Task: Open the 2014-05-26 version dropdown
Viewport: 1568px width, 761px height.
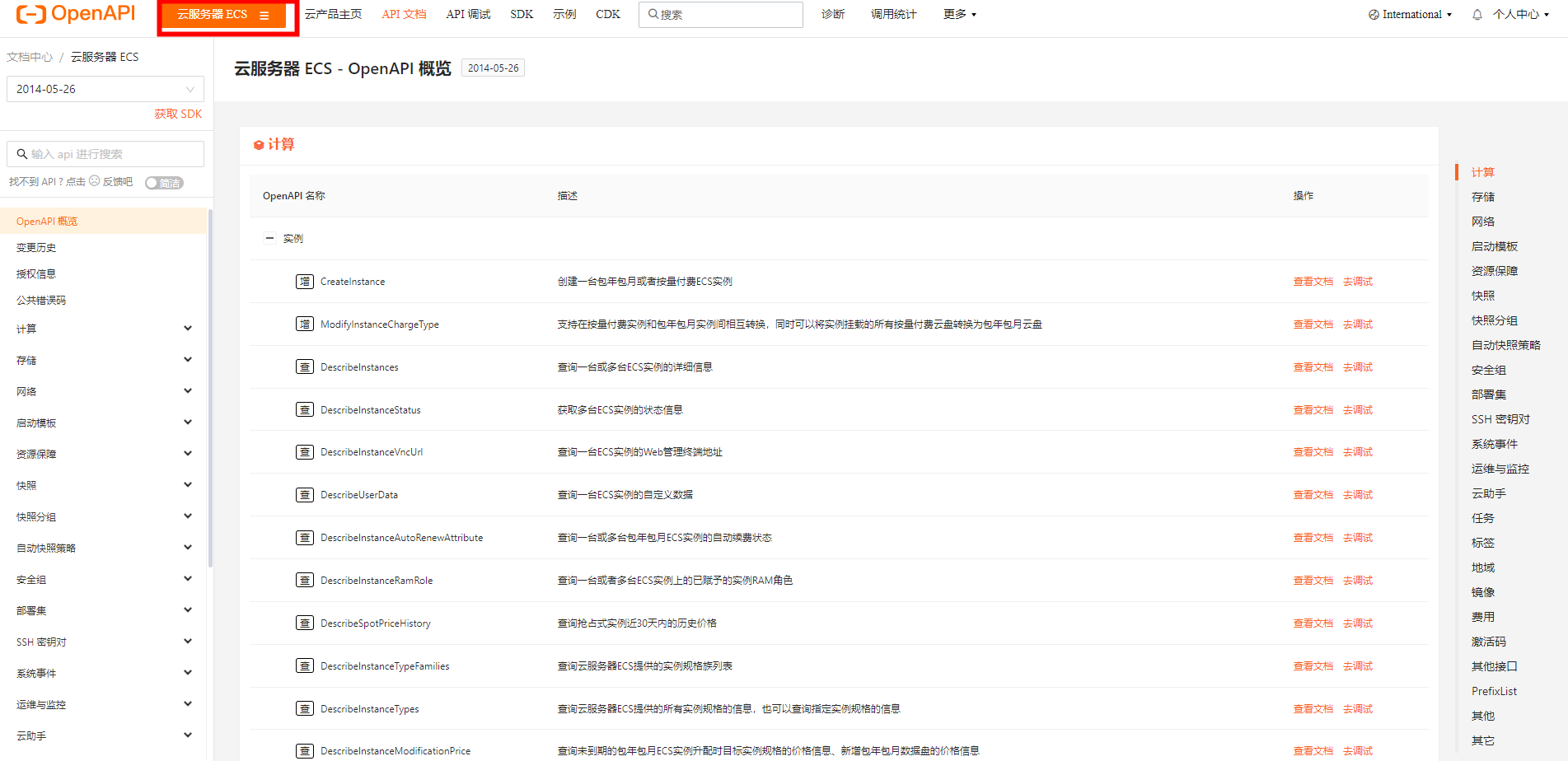Action: tap(105, 89)
